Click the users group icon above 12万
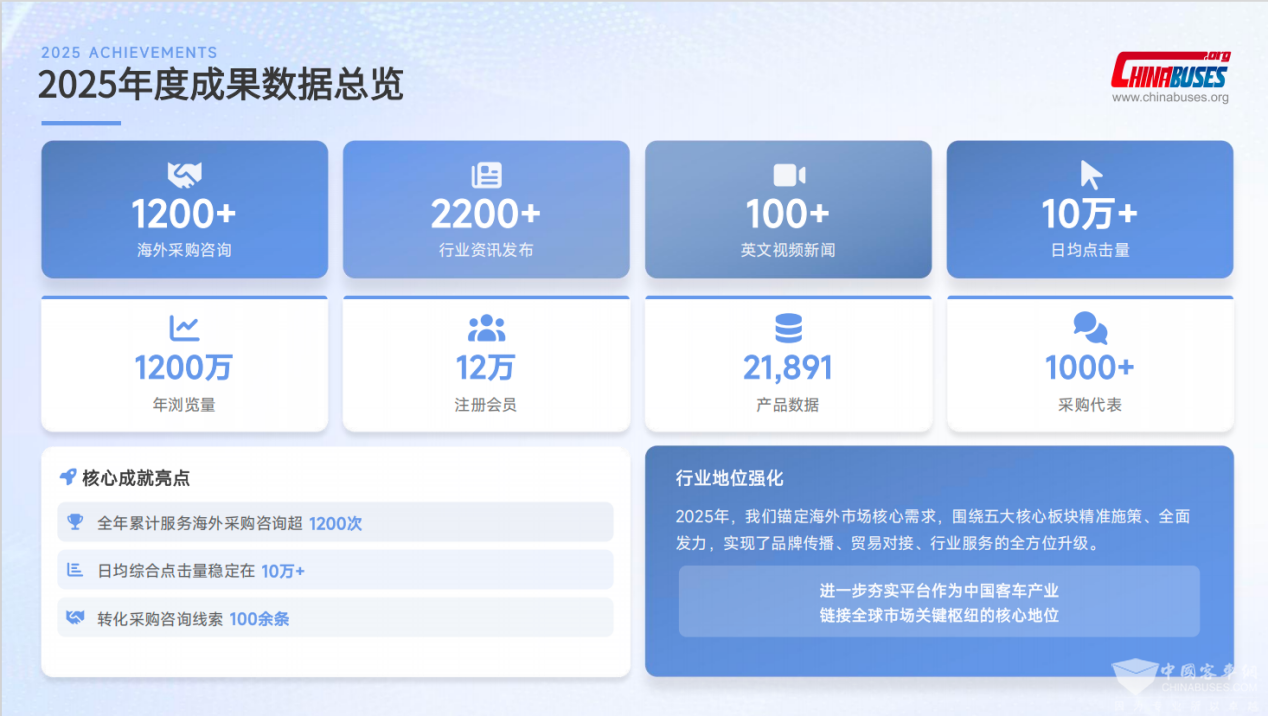This screenshot has width=1268, height=716. [x=486, y=328]
